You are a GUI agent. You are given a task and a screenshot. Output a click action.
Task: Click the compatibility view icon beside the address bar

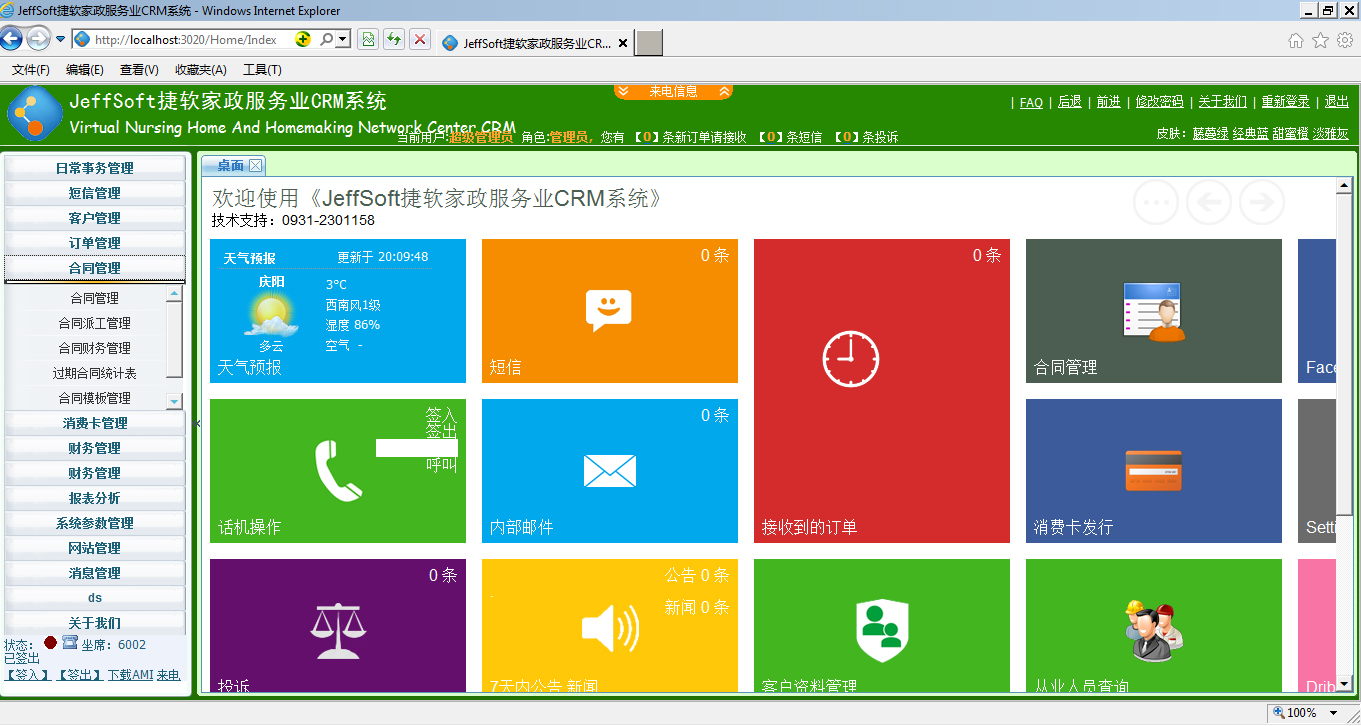click(x=368, y=40)
